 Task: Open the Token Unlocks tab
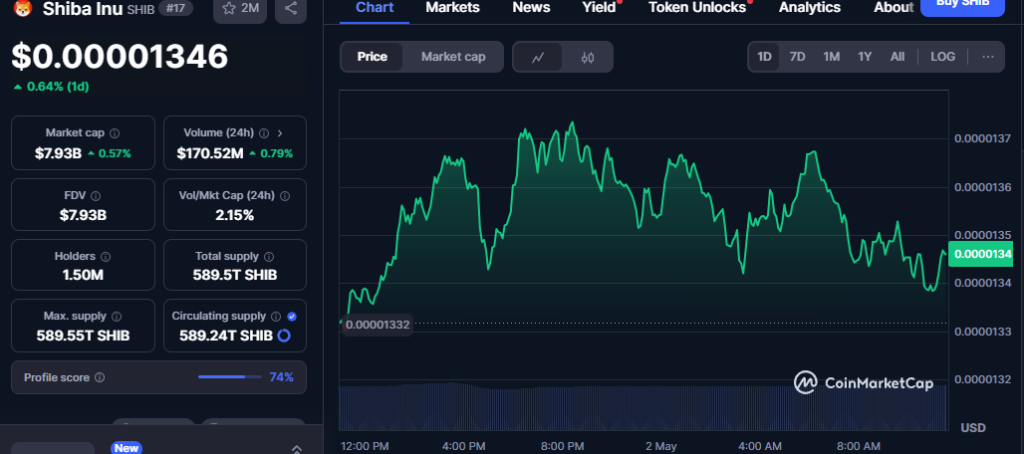[x=697, y=8]
